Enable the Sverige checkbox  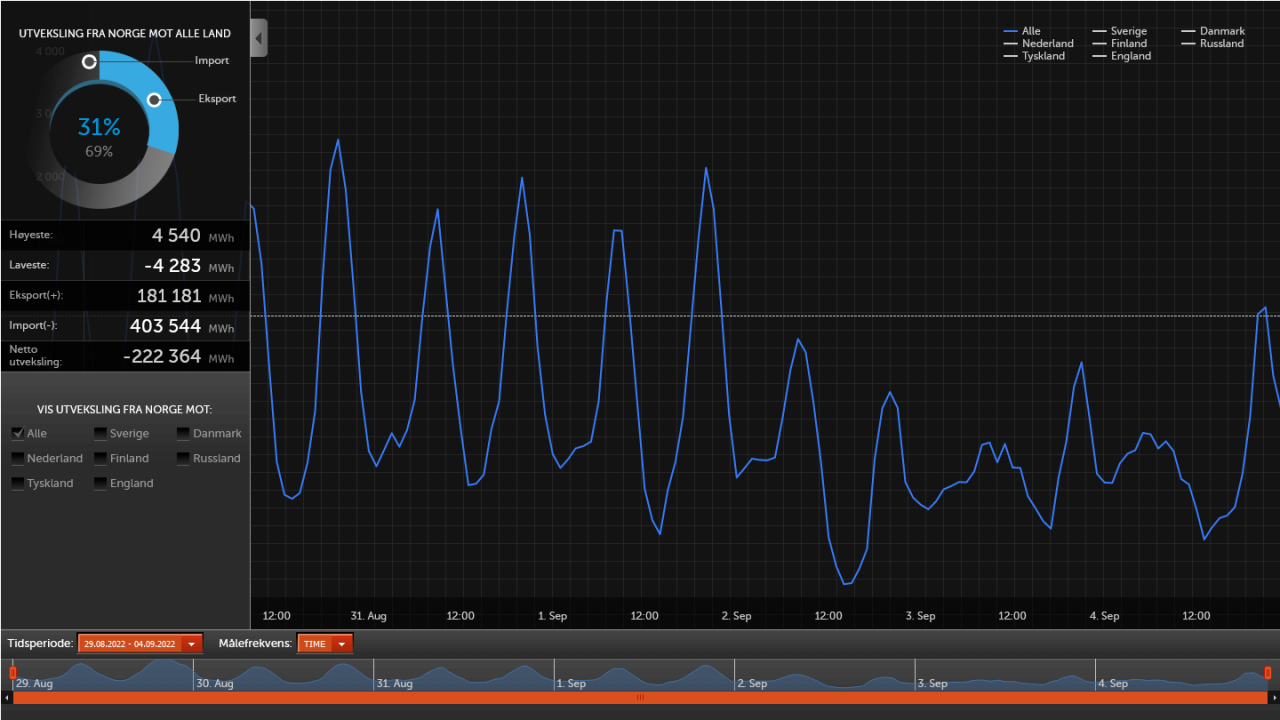click(x=99, y=433)
